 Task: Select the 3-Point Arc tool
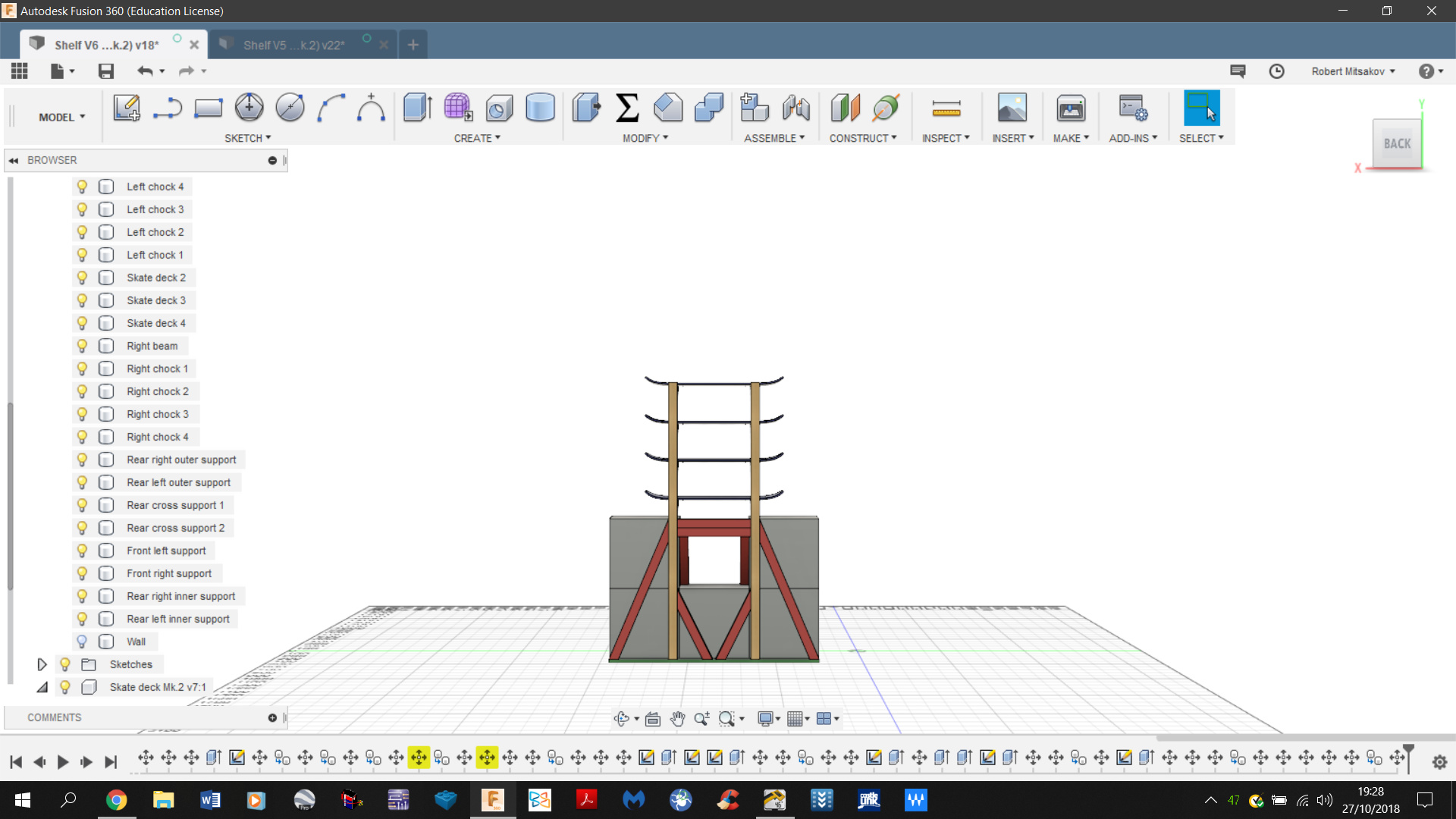(331, 108)
